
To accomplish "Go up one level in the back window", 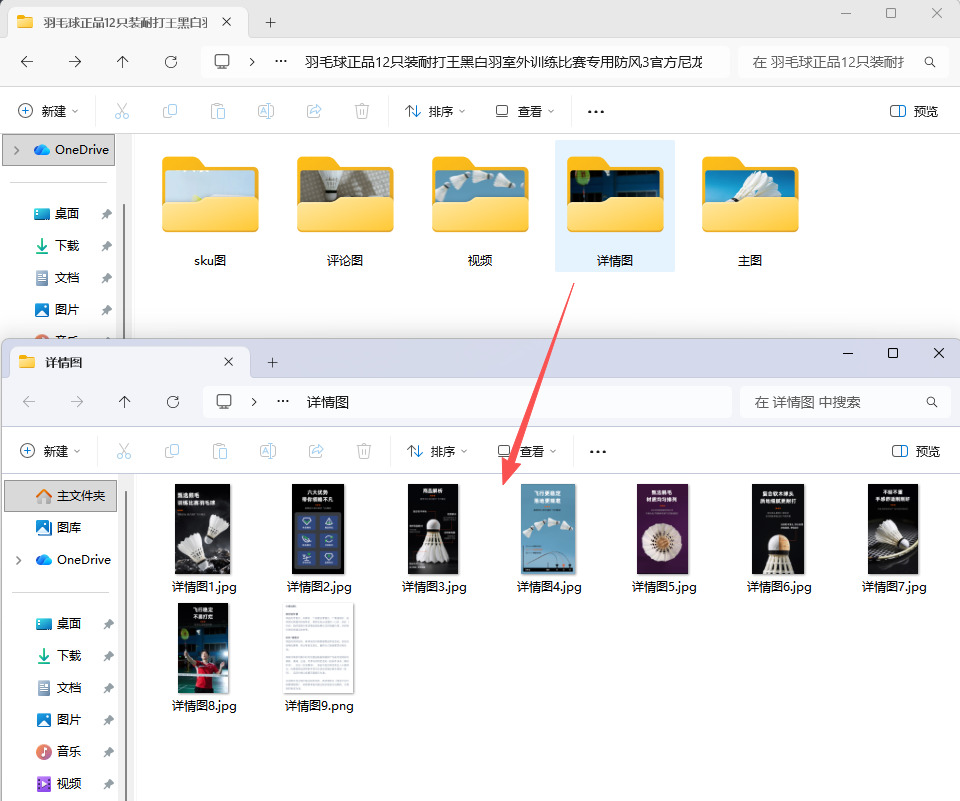I will click(122, 62).
